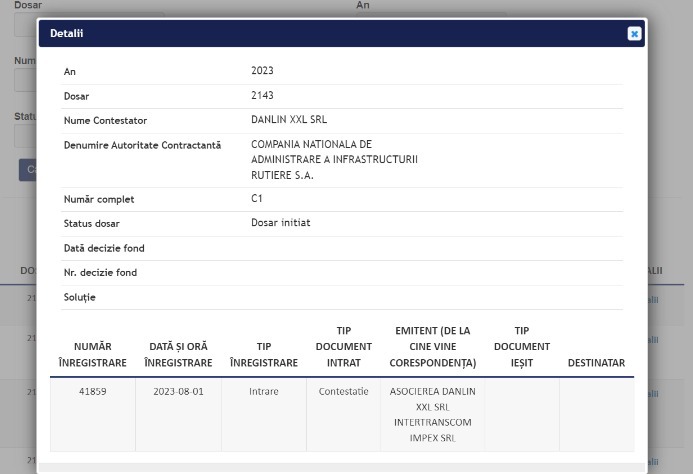This screenshot has height=474, width=693.
Task: Close the Detalii dialog
Action: 634,34
